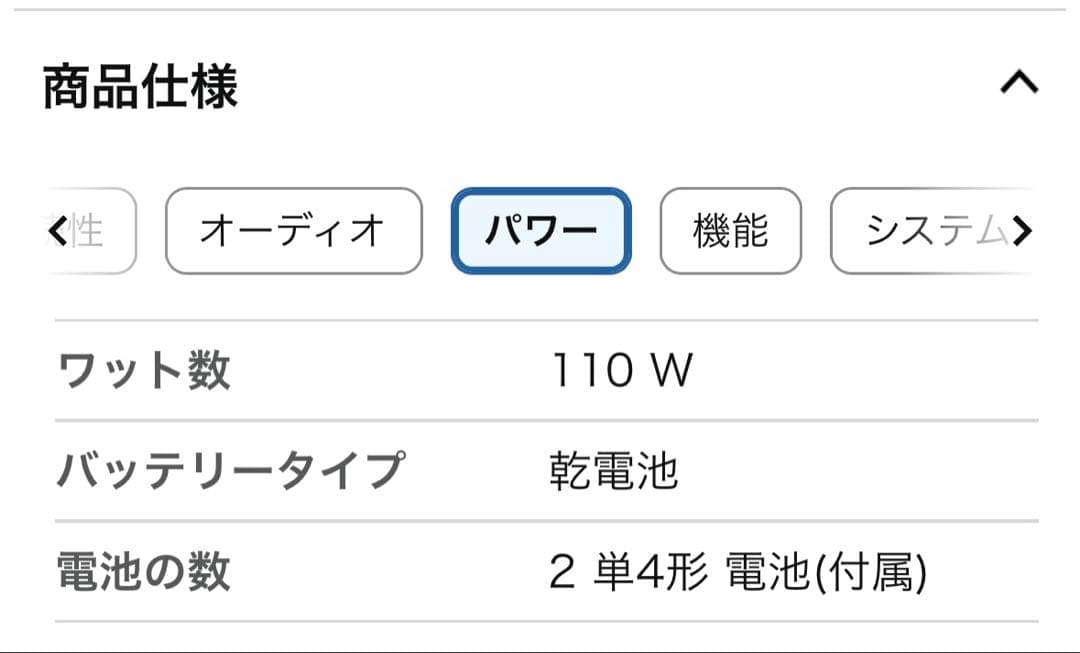The image size is (1080, 653).
Task: Click the 110 W wattage value
Action: point(620,369)
